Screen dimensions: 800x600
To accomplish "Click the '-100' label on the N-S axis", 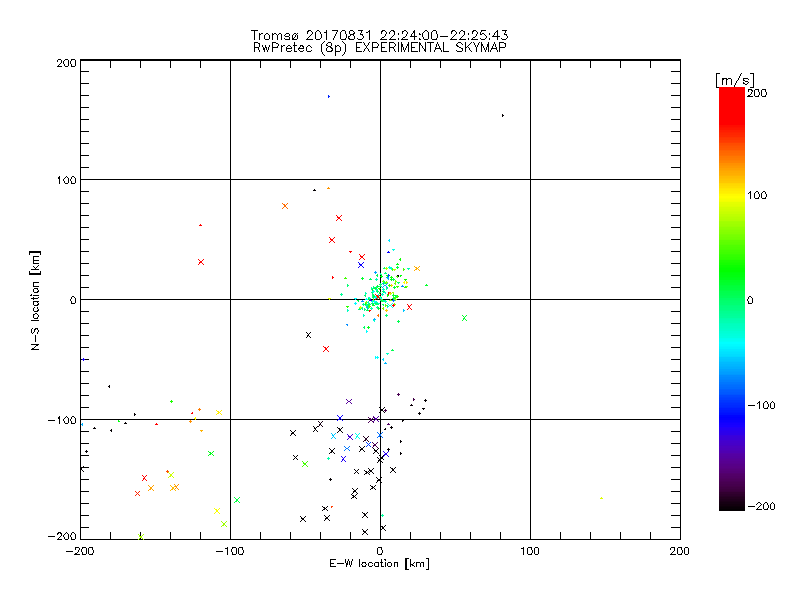I will 62,420.
